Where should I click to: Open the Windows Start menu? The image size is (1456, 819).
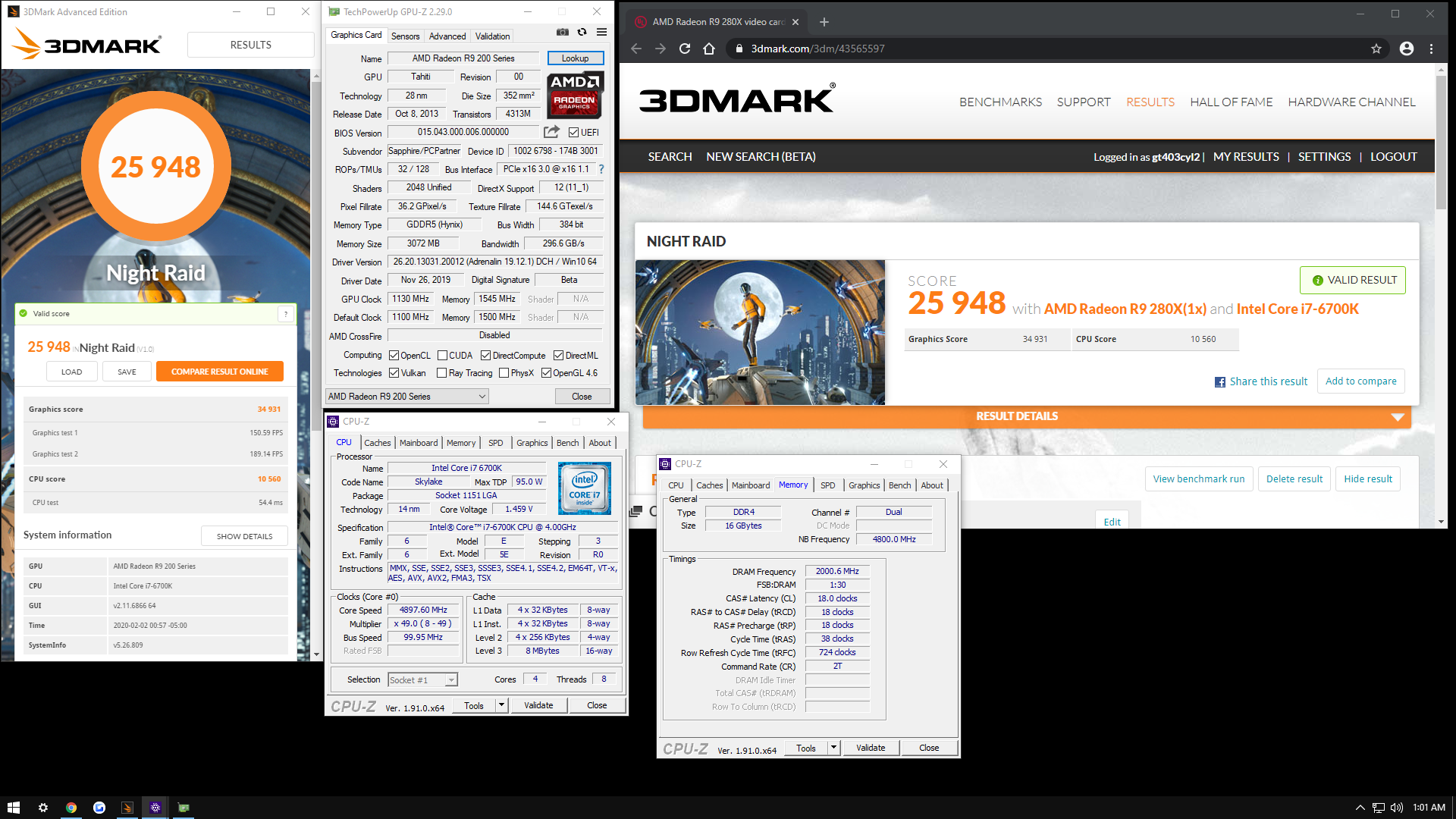[x=13, y=808]
